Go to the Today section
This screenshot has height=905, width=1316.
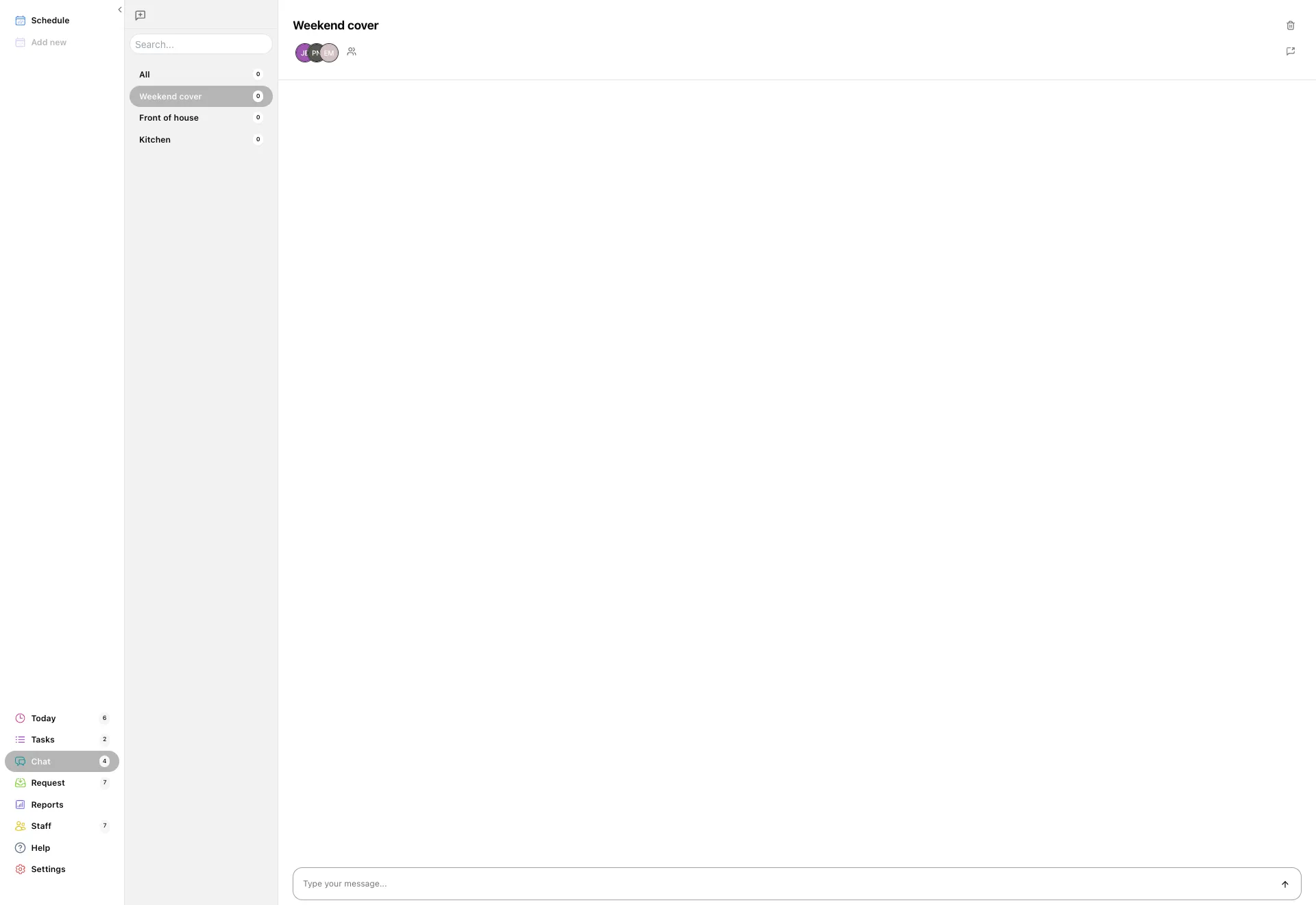point(62,719)
